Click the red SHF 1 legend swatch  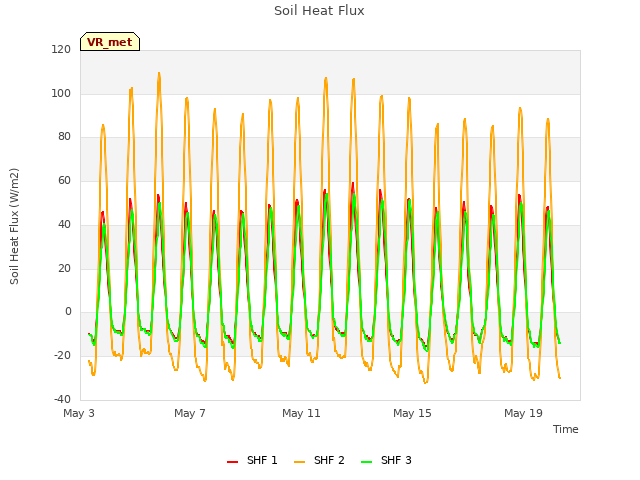pos(232,462)
